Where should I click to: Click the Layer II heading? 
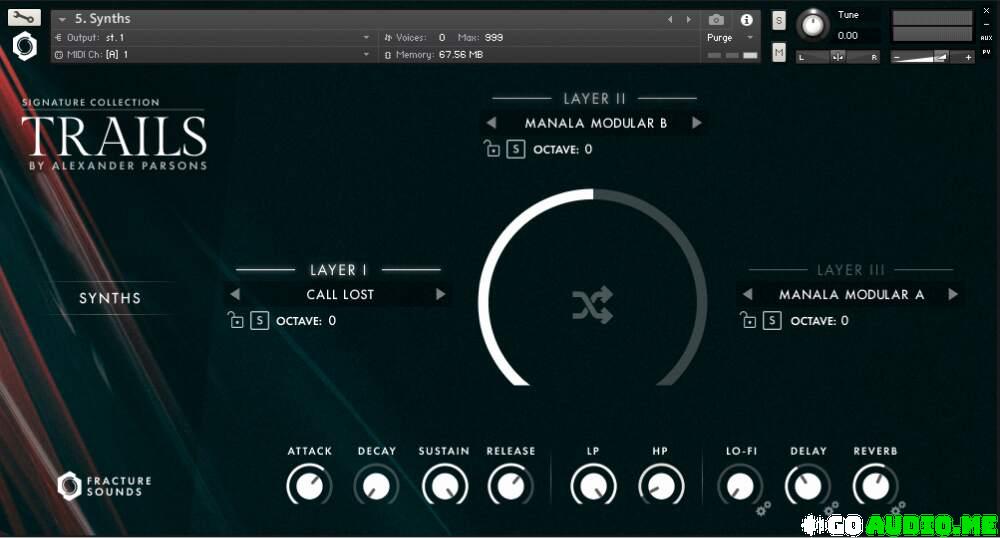point(594,99)
